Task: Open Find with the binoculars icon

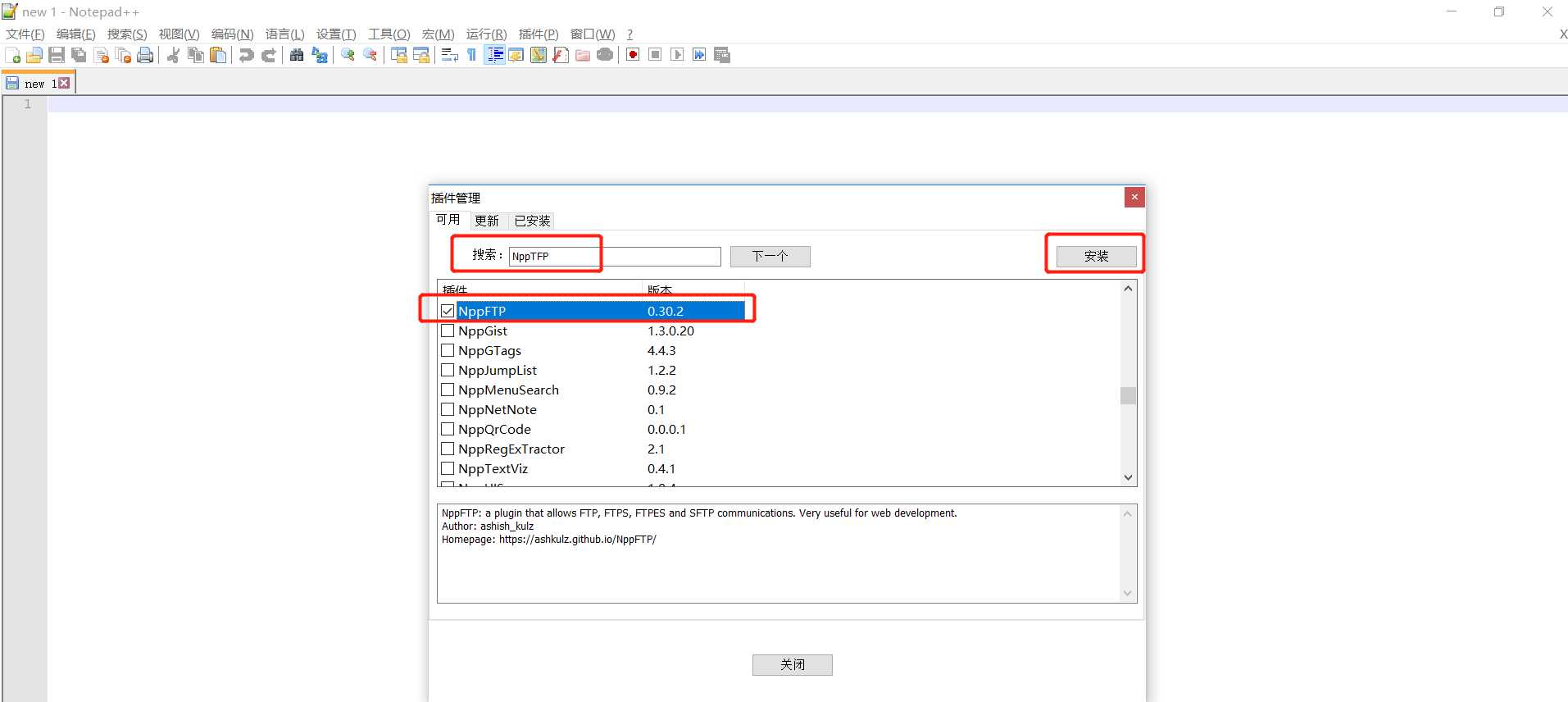Action: [x=297, y=55]
